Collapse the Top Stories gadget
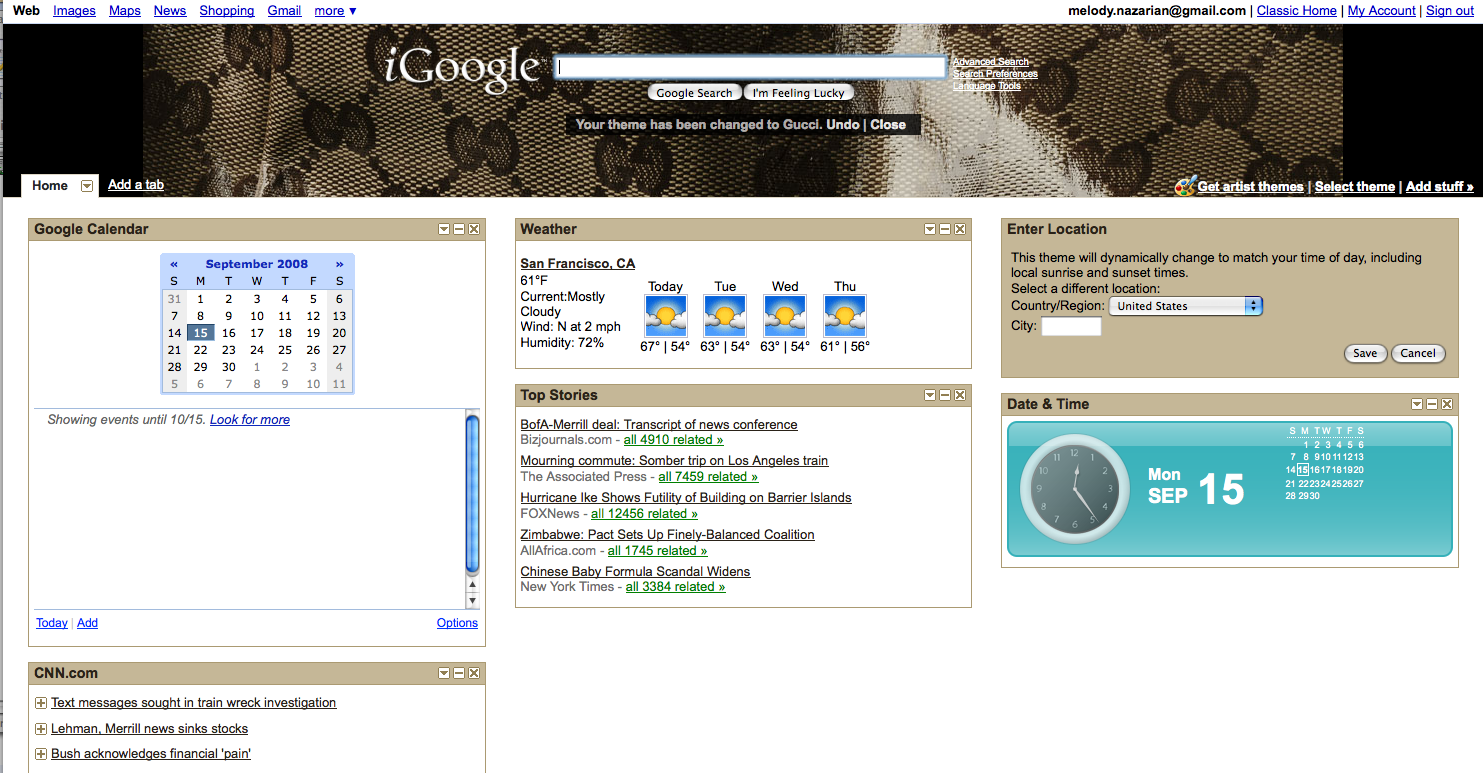Image resolution: width=1483 pixels, height=773 pixels. 945,395
